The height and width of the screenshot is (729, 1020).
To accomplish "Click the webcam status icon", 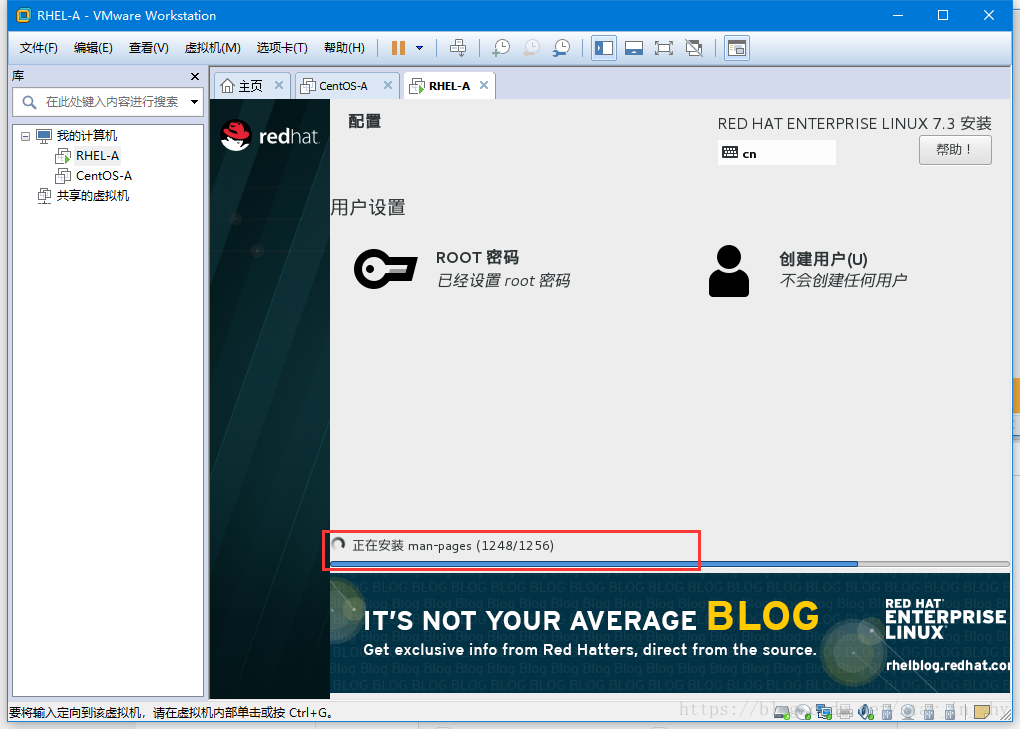I will (x=907, y=712).
